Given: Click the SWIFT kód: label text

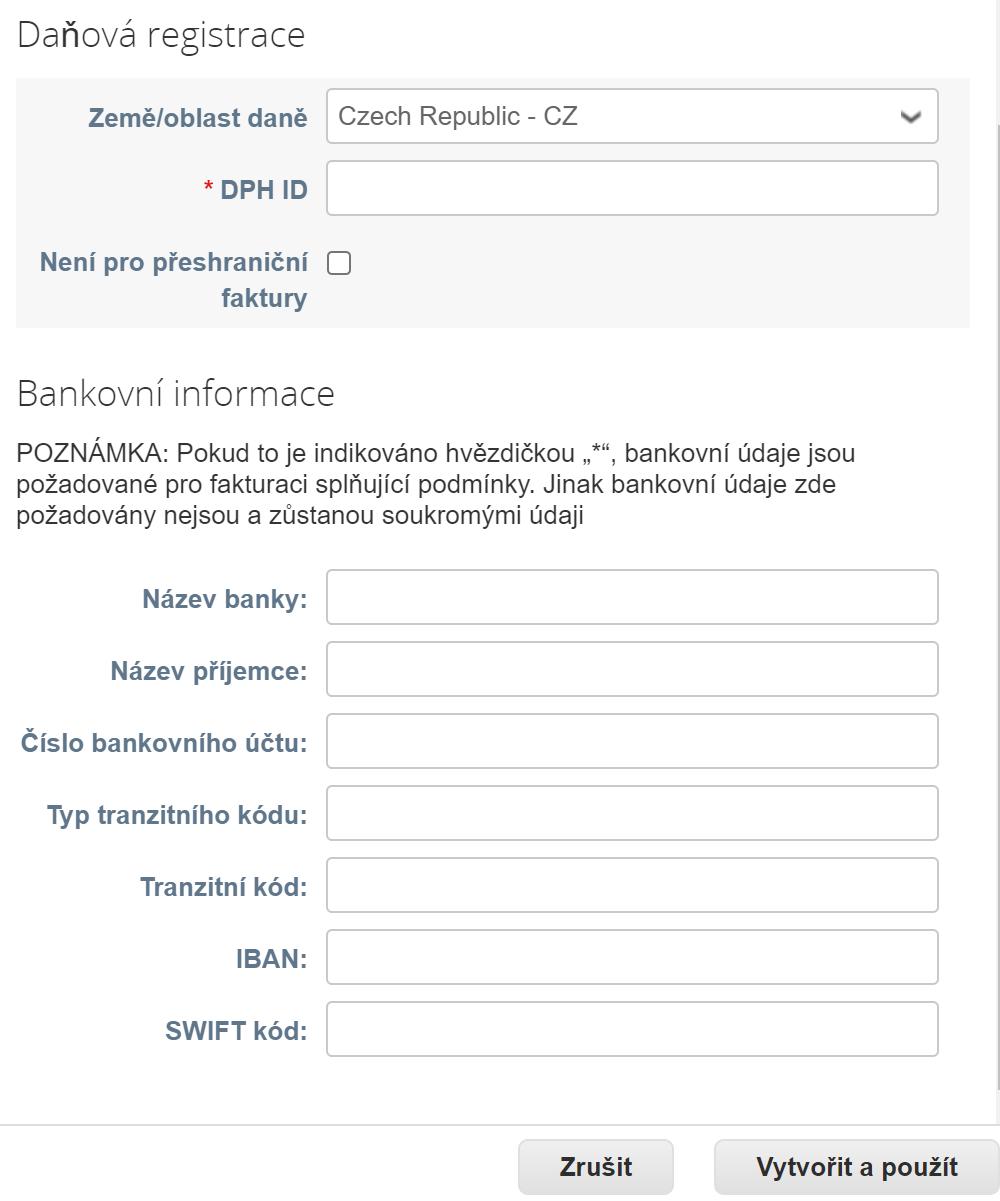Looking at the screenshot, I should click(236, 1030).
